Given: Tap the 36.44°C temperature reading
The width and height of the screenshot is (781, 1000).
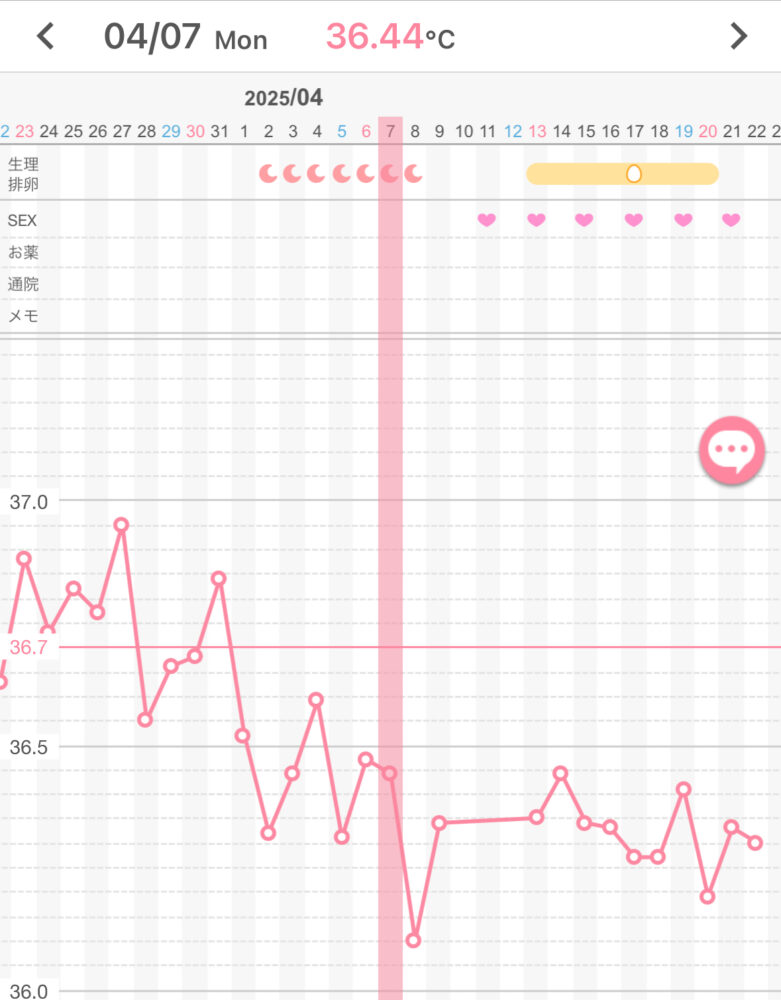Looking at the screenshot, I should tap(390, 37).
